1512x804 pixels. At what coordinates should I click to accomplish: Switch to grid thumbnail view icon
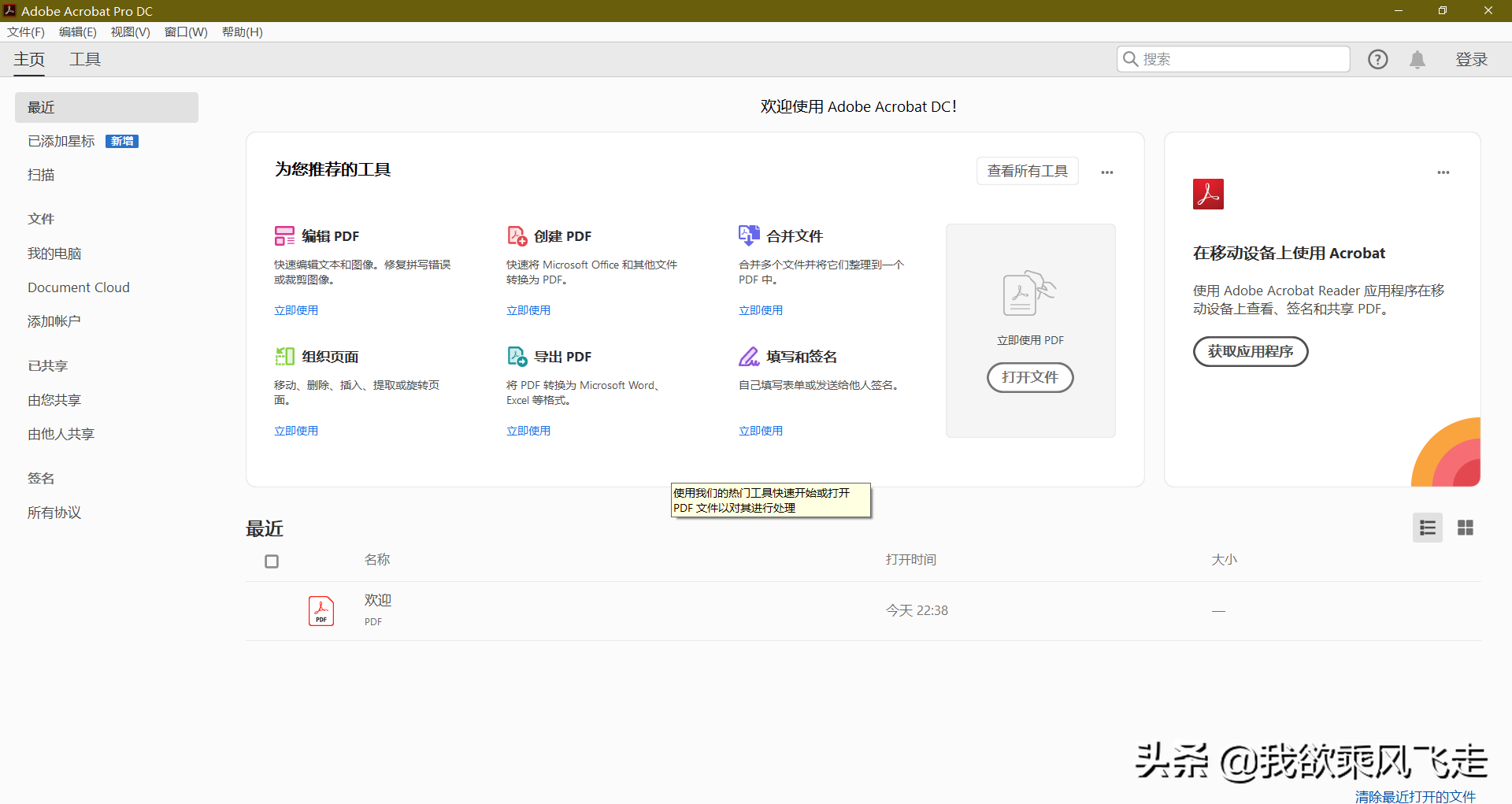(x=1466, y=528)
